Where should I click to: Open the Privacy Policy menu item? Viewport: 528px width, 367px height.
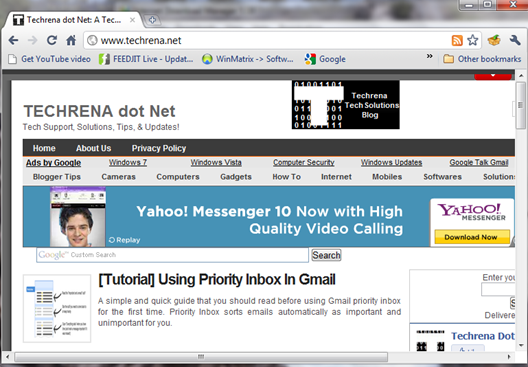click(x=159, y=148)
